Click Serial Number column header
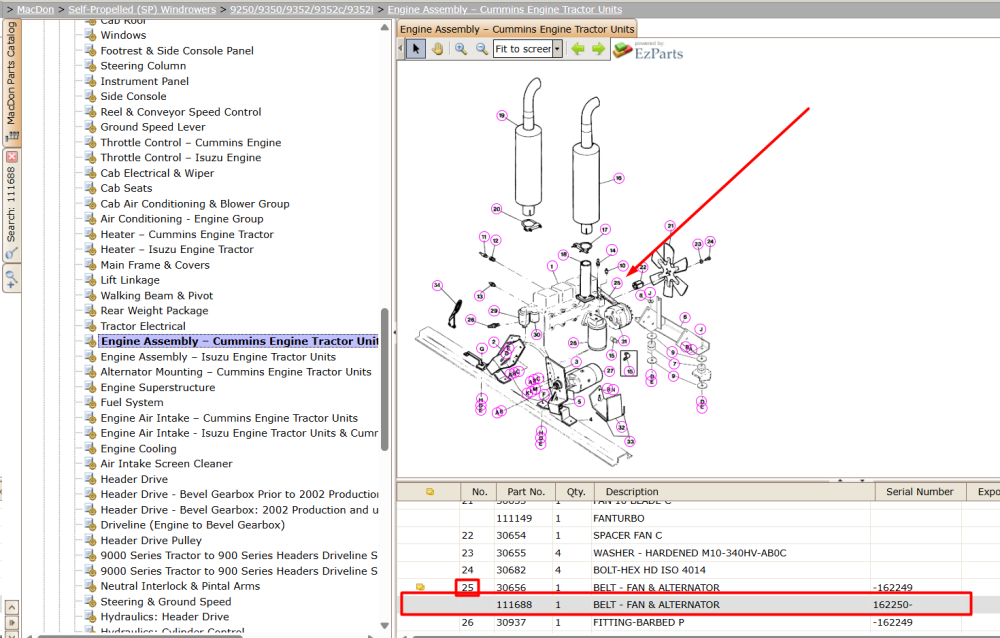The height and width of the screenshot is (638, 1000). (920, 492)
